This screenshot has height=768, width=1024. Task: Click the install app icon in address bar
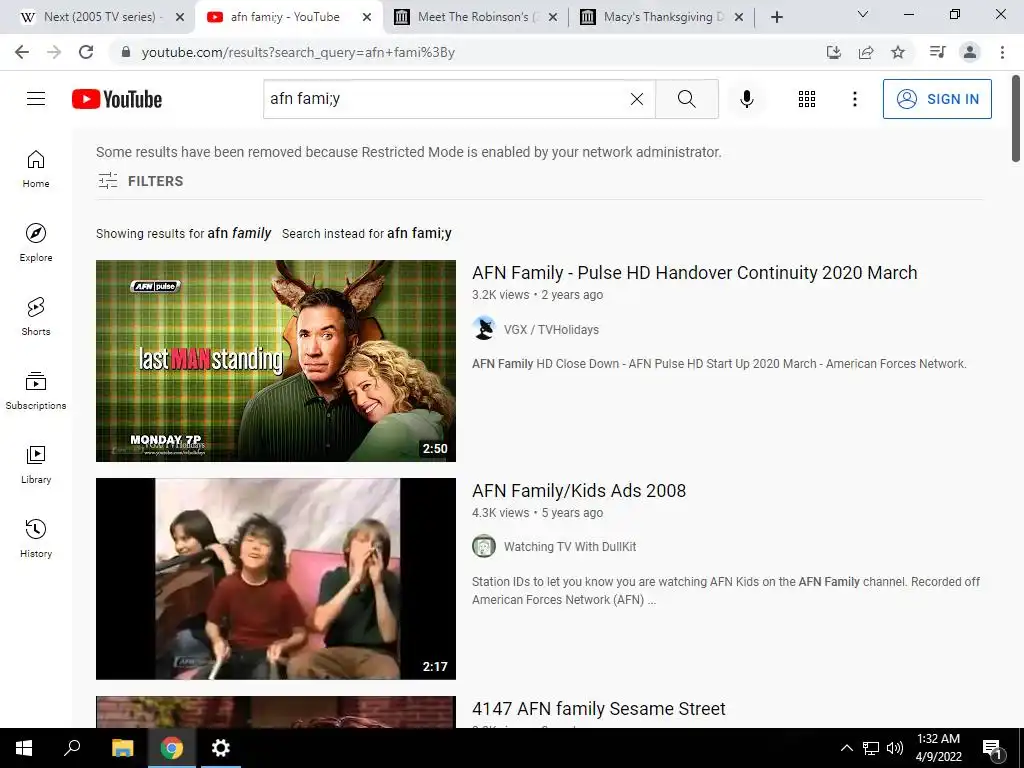pyautogui.click(x=833, y=52)
